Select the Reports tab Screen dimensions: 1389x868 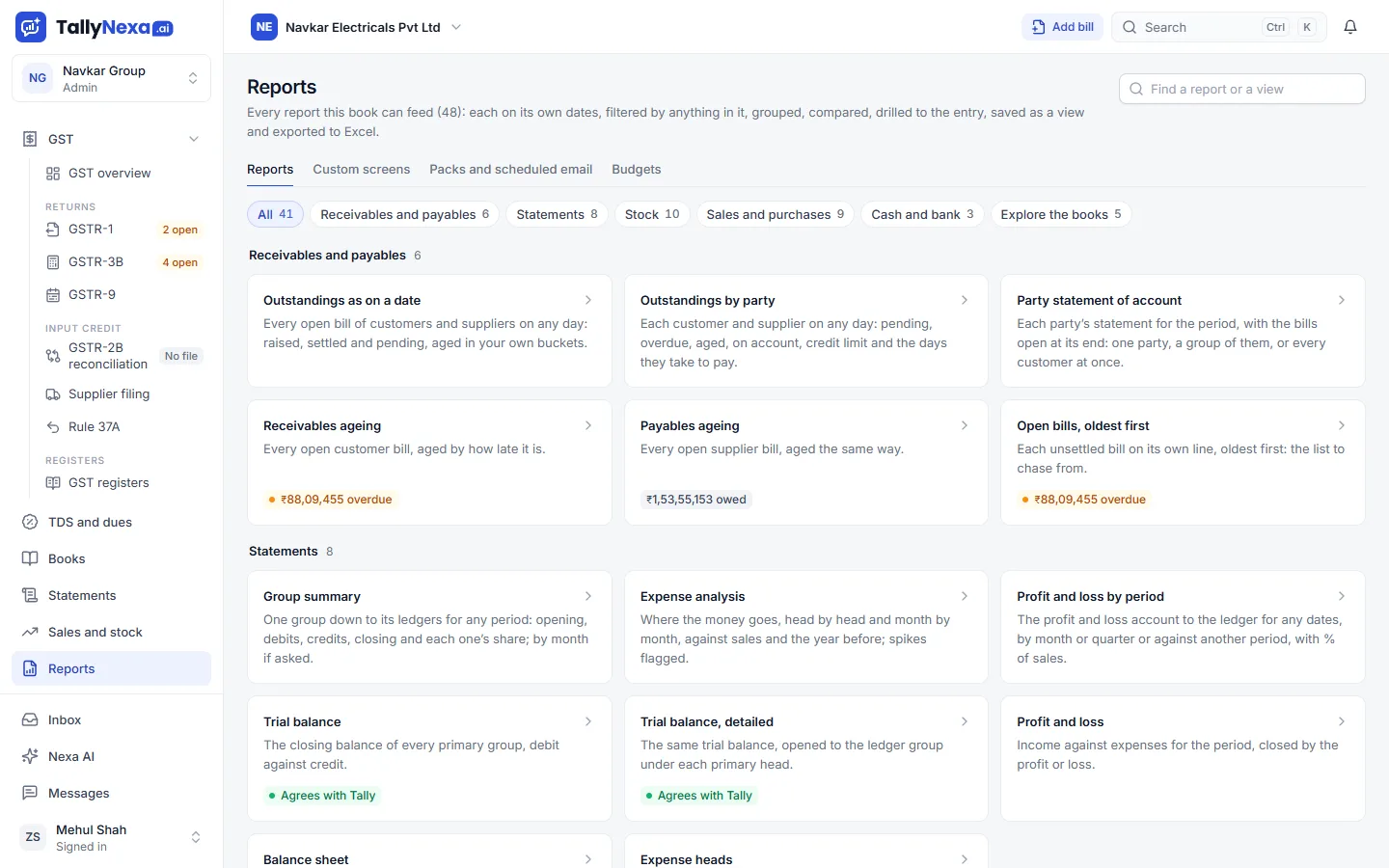pyautogui.click(x=270, y=170)
